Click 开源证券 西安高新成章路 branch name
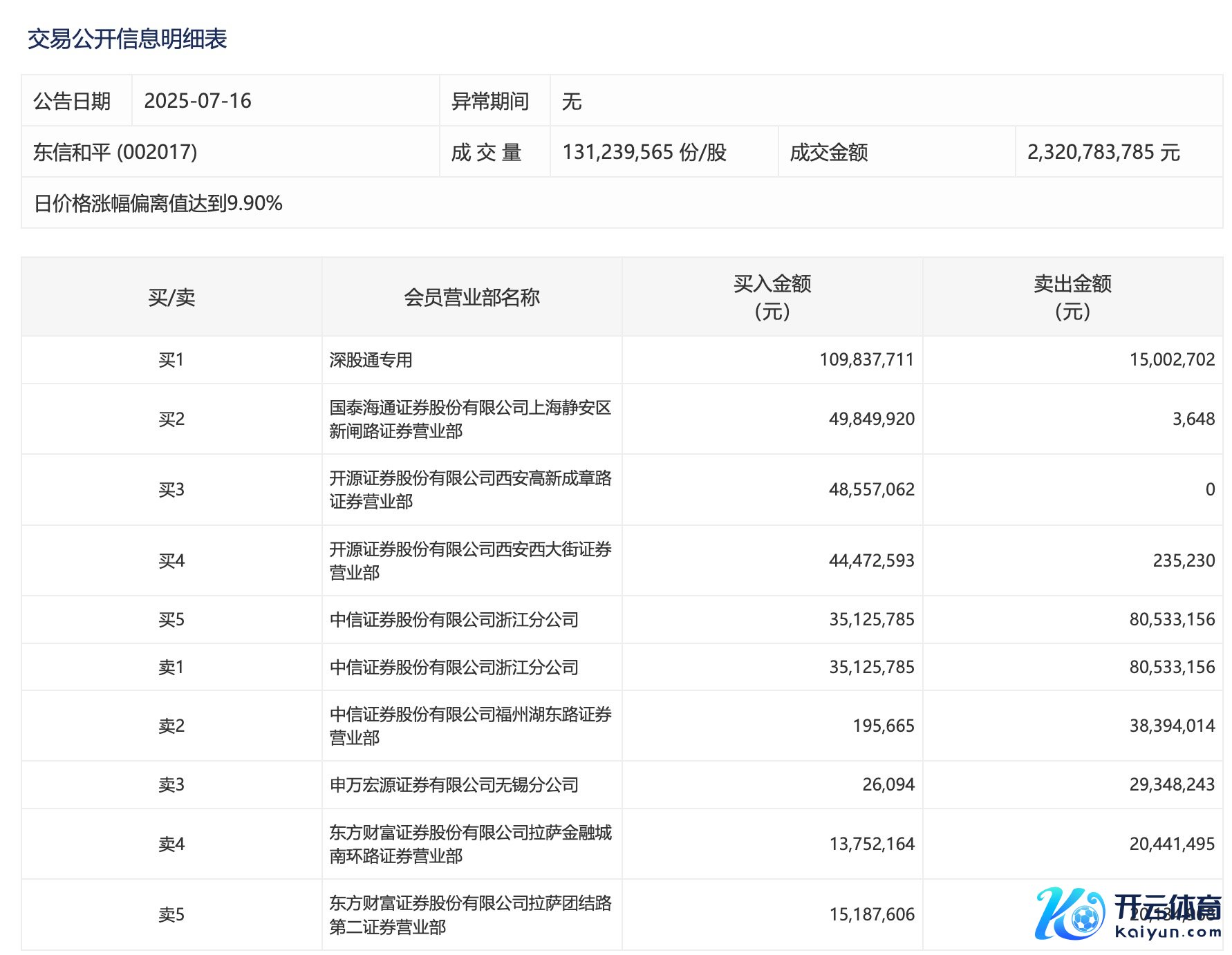 [470, 490]
